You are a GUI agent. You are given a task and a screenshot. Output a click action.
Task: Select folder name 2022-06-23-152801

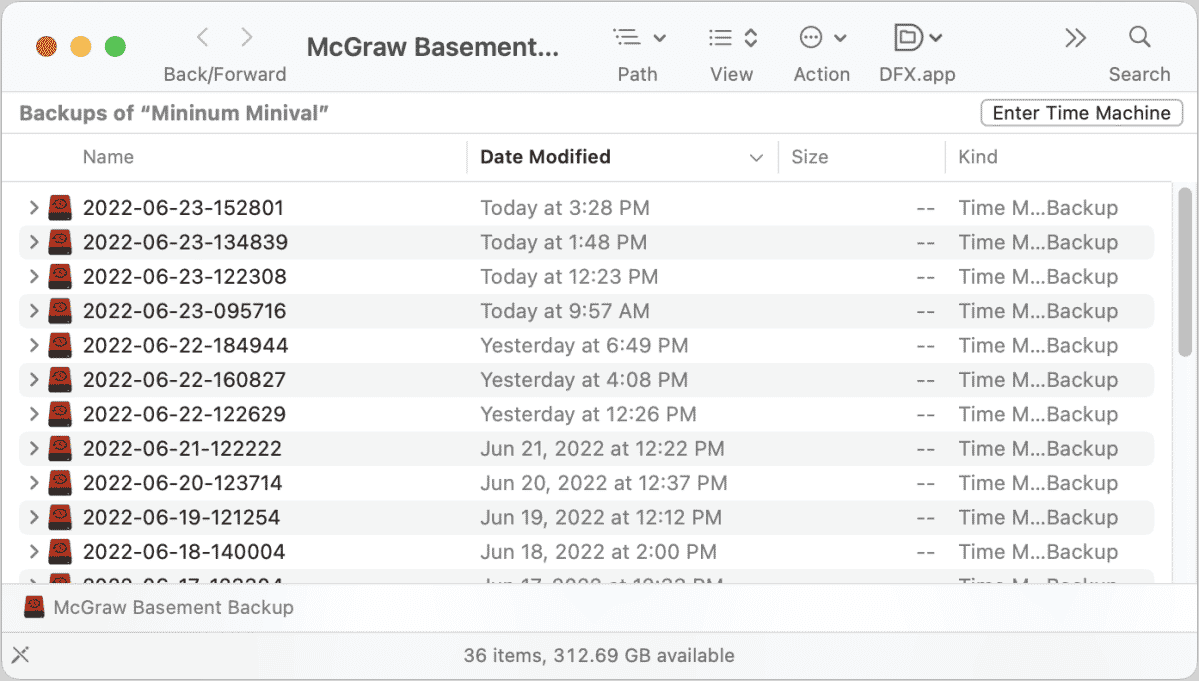[184, 208]
